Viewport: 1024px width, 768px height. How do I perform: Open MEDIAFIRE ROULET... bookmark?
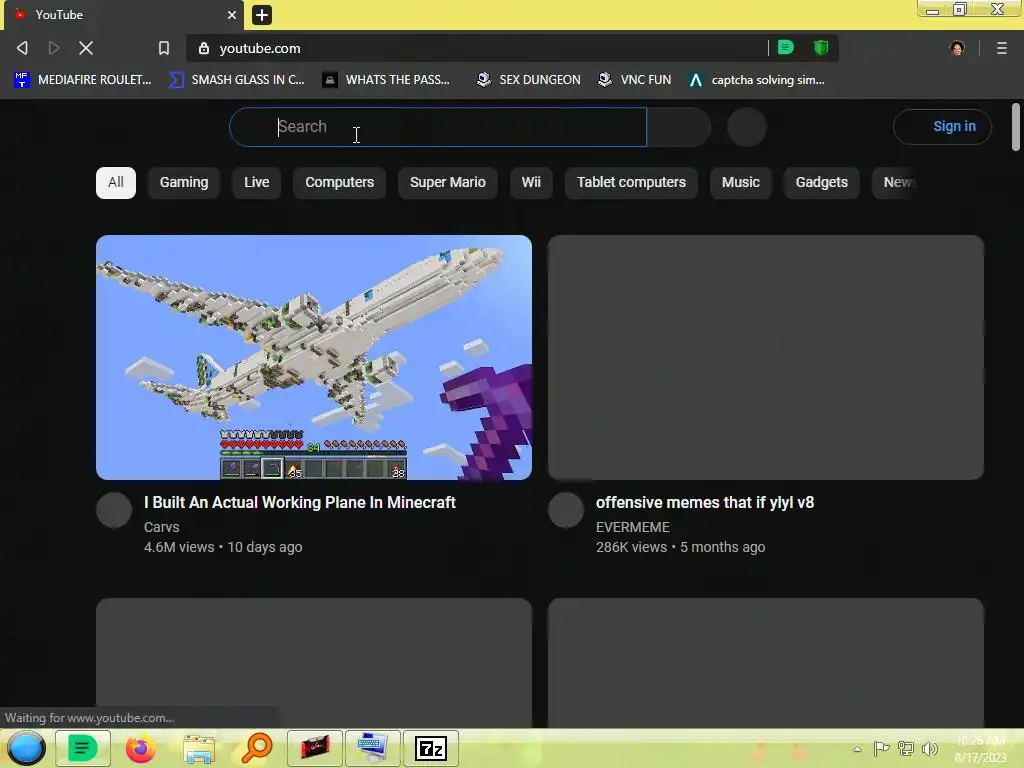(83, 80)
